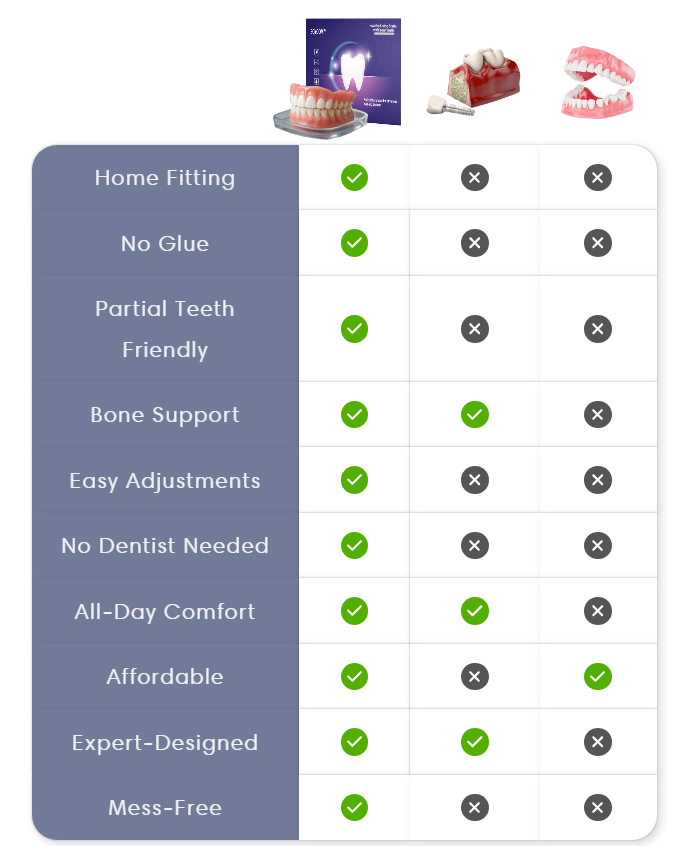Click the Bone Support feature label

(x=165, y=415)
